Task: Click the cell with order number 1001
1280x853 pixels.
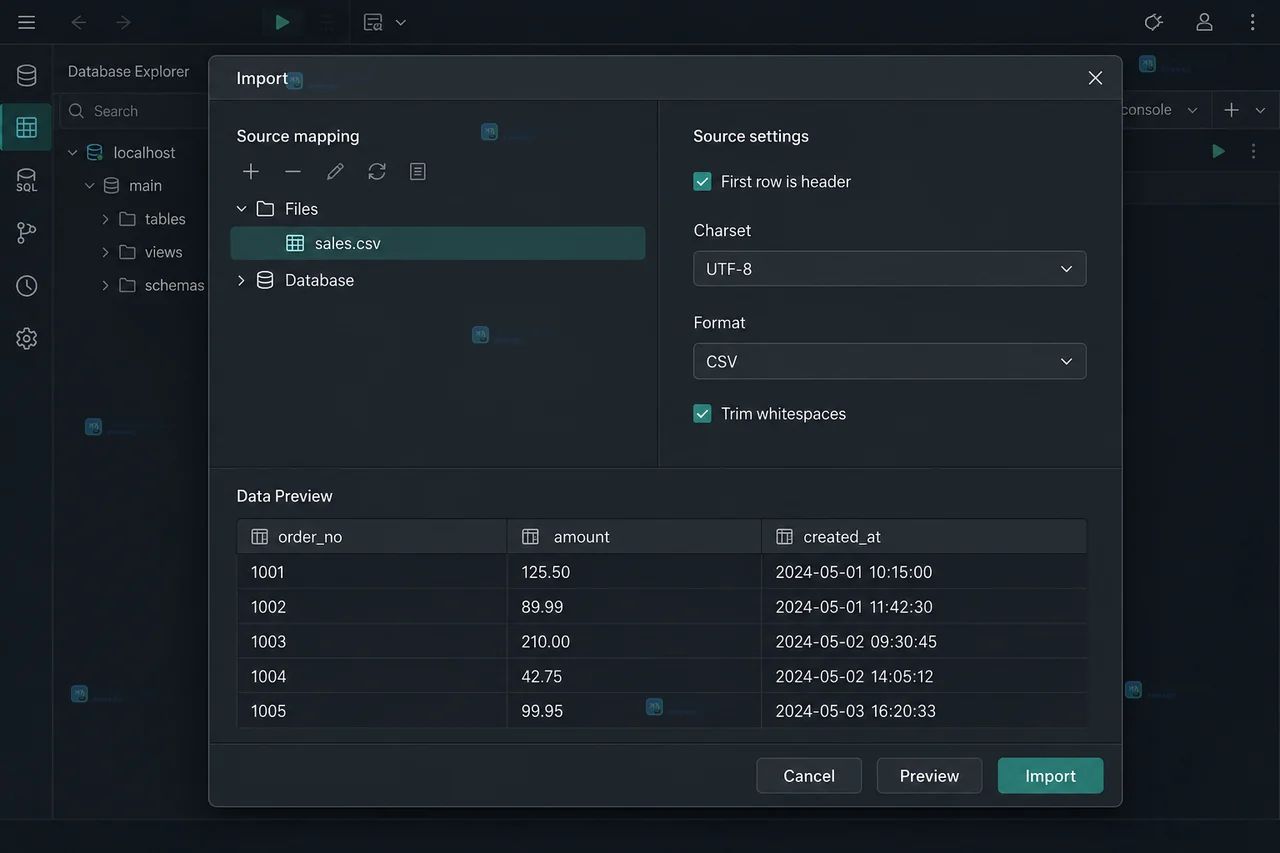Action: pos(372,572)
